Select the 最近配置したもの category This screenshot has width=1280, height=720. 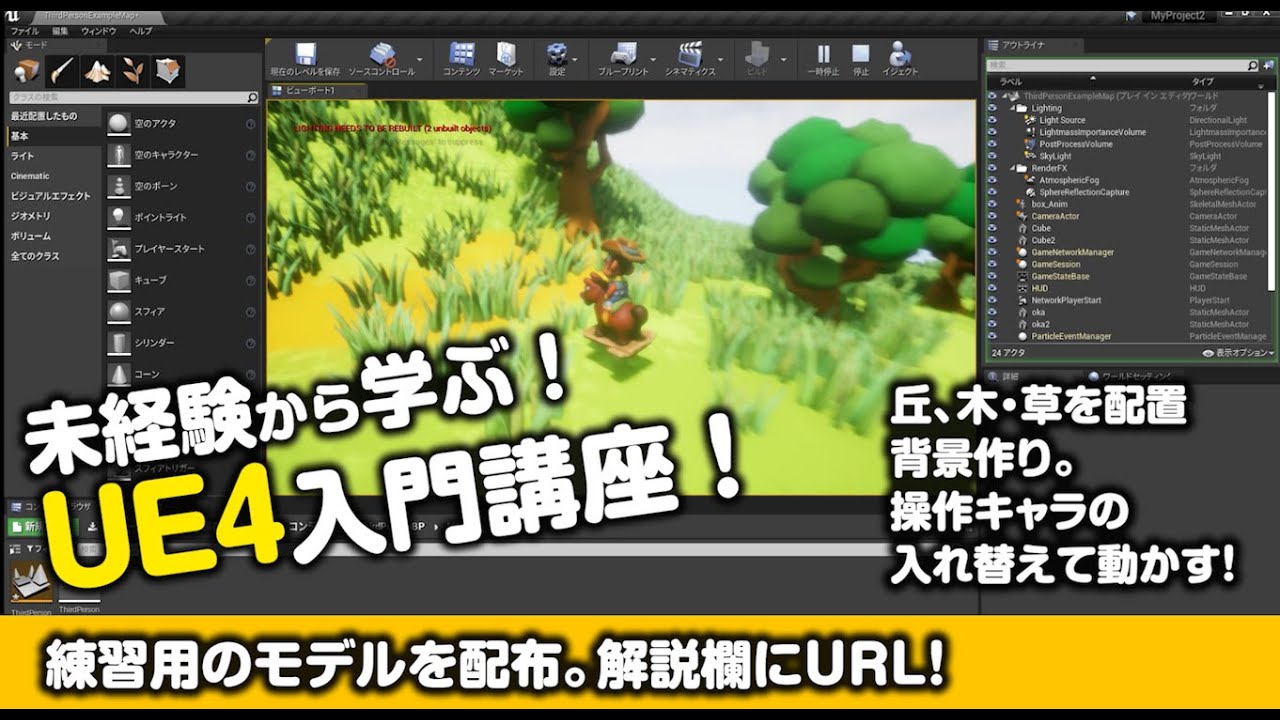pos(53,116)
